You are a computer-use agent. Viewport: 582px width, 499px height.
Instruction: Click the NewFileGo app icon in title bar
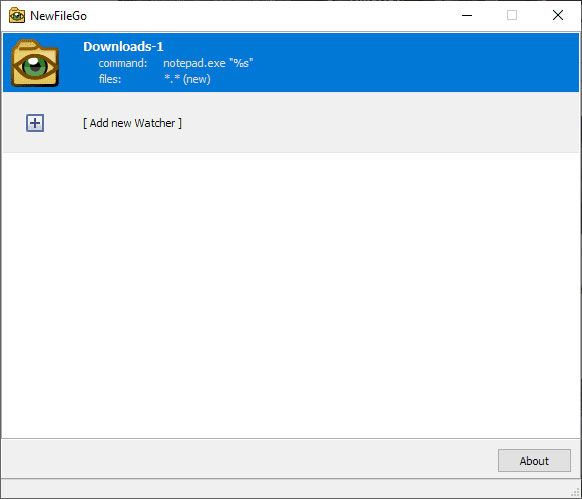pyautogui.click(x=17, y=16)
